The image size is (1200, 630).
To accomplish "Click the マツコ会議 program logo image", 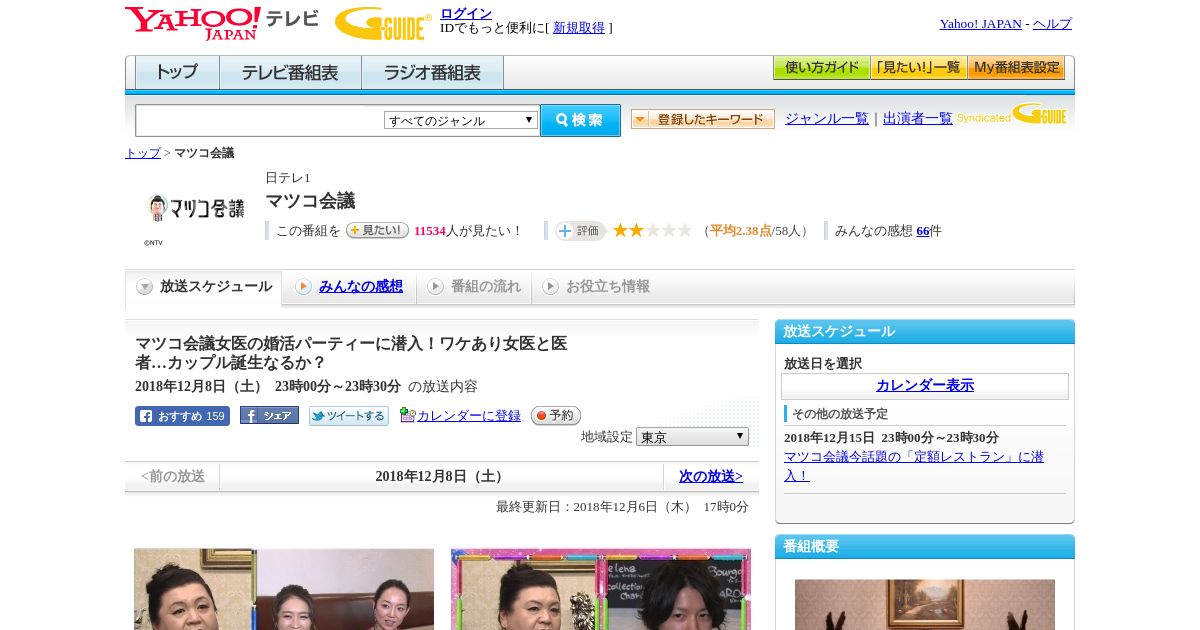I will pyautogui.click(x=195, y=208).
